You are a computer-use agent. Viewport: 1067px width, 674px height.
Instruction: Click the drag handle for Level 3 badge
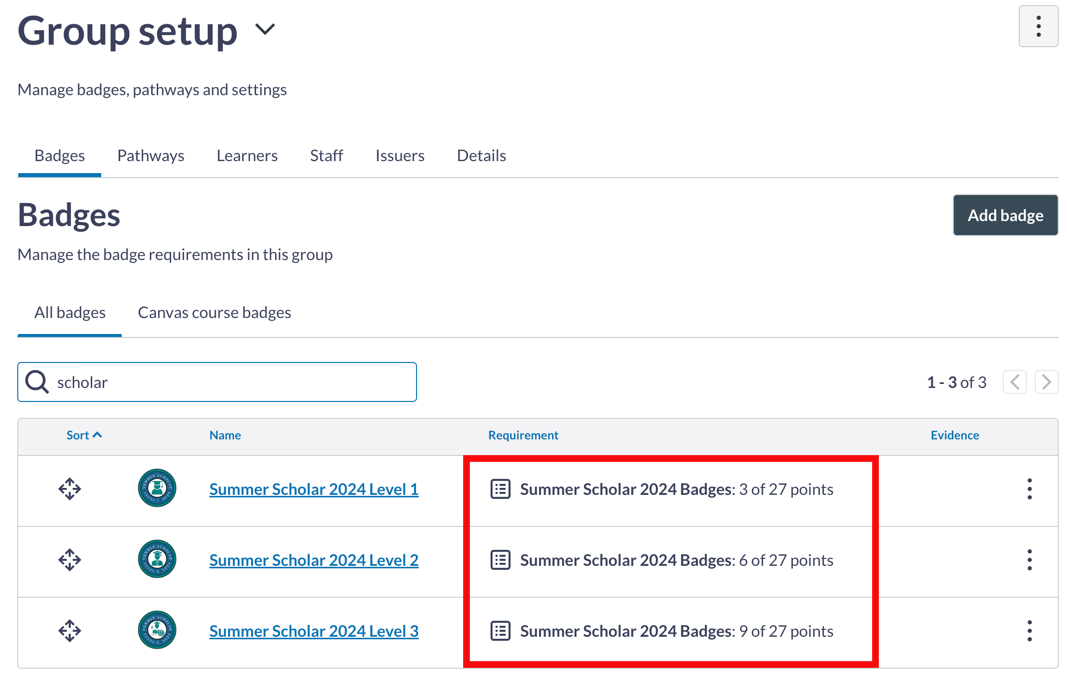click(x=69, y=631)
